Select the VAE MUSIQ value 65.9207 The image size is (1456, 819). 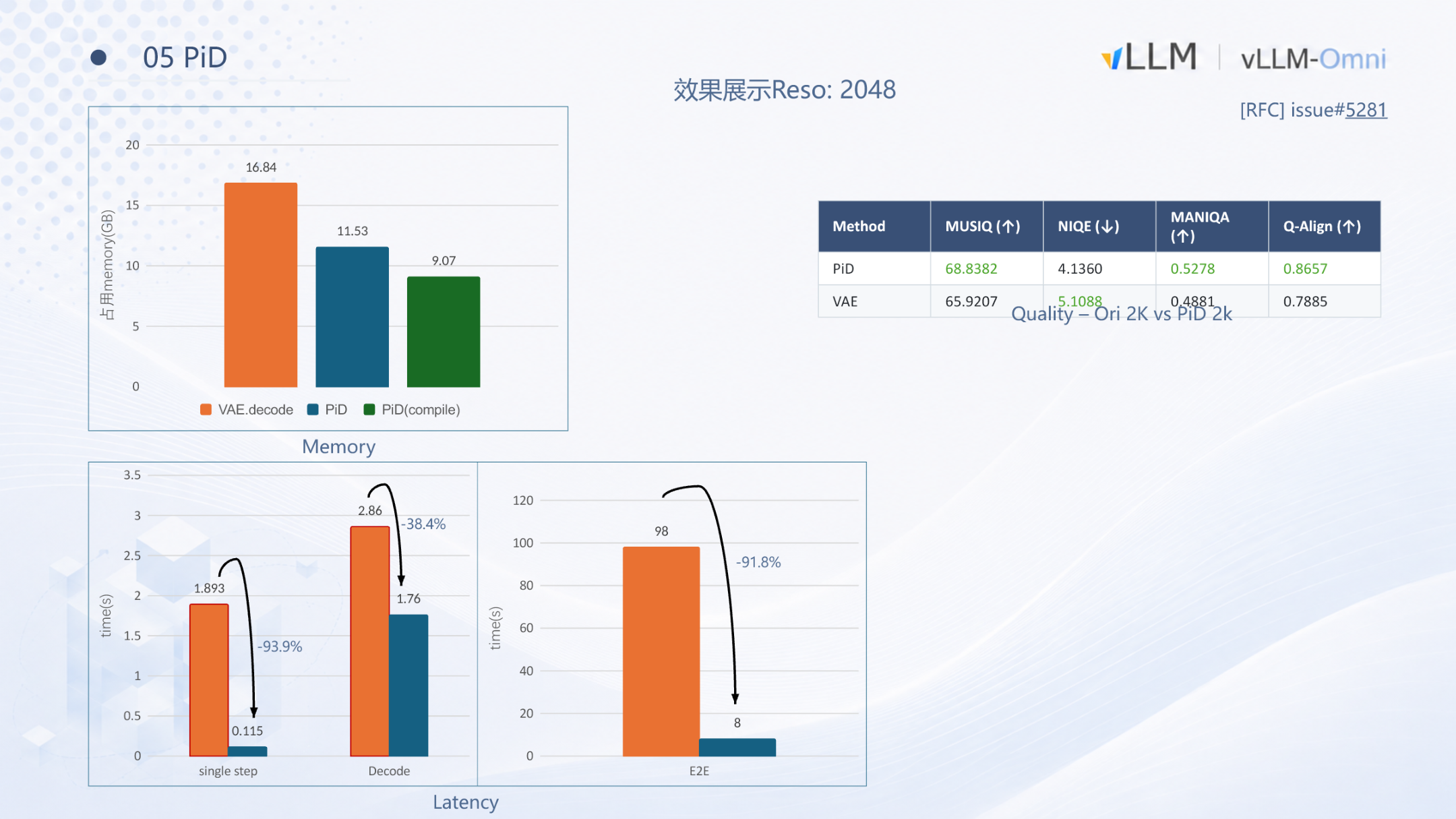pos(971,301)
